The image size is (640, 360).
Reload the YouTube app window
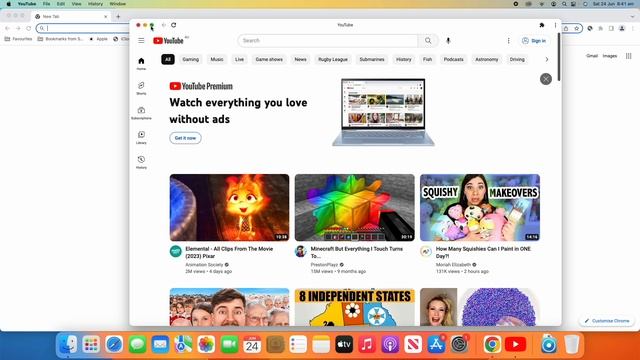click(x=173, y=25)
